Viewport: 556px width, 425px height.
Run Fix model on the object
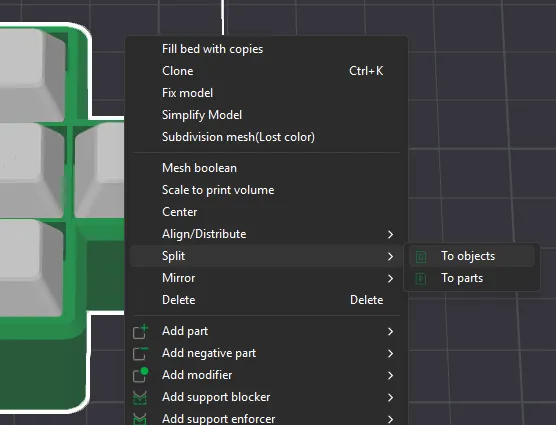click(x=266, y=93)
